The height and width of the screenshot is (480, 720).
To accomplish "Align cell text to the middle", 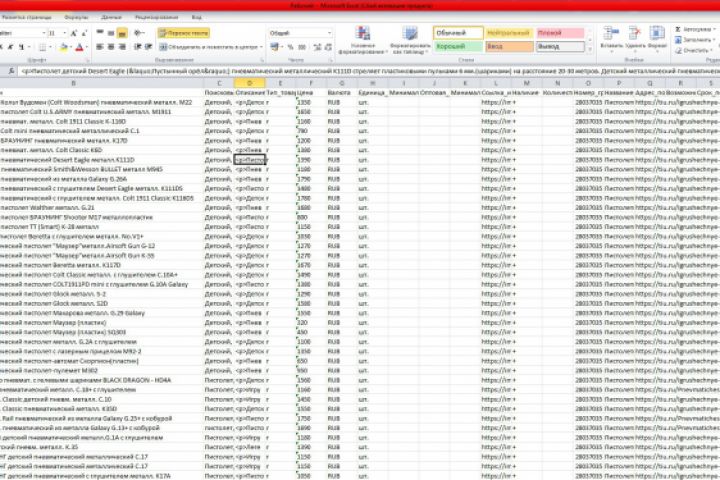I will [x=111, y=33].
